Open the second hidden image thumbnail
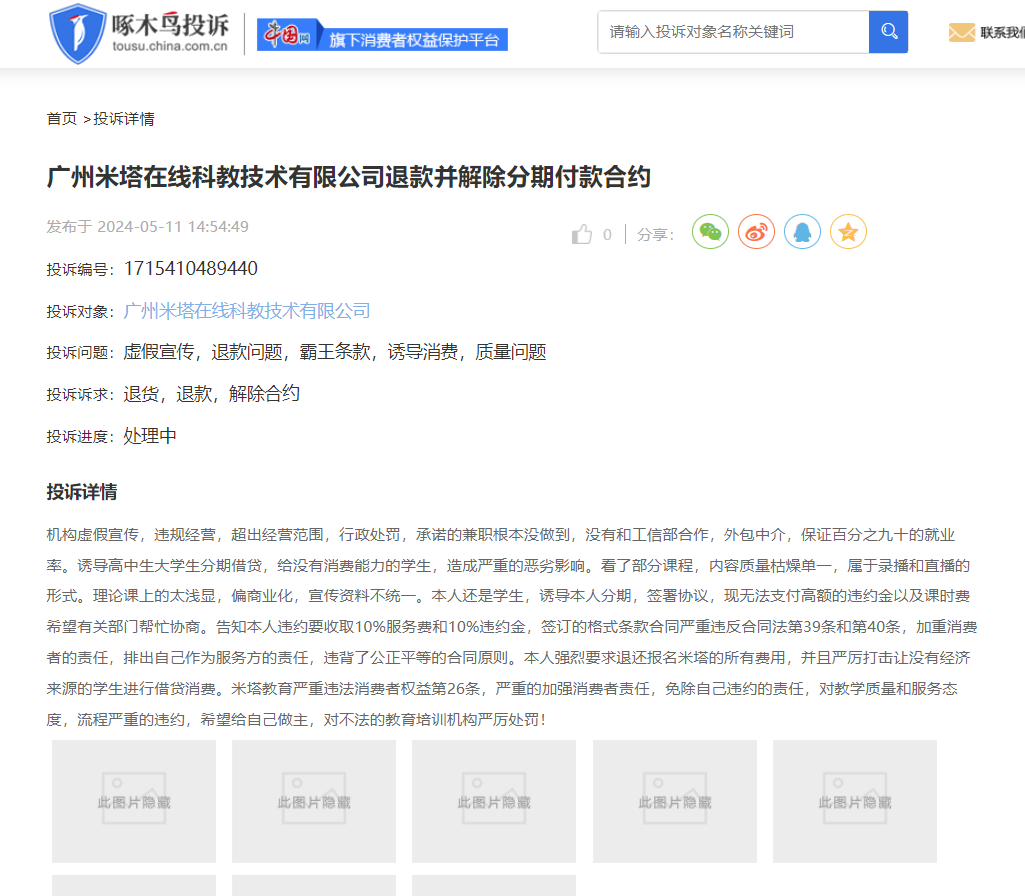Viewport: 1025px width, 896px height. [x=314, y=801]
